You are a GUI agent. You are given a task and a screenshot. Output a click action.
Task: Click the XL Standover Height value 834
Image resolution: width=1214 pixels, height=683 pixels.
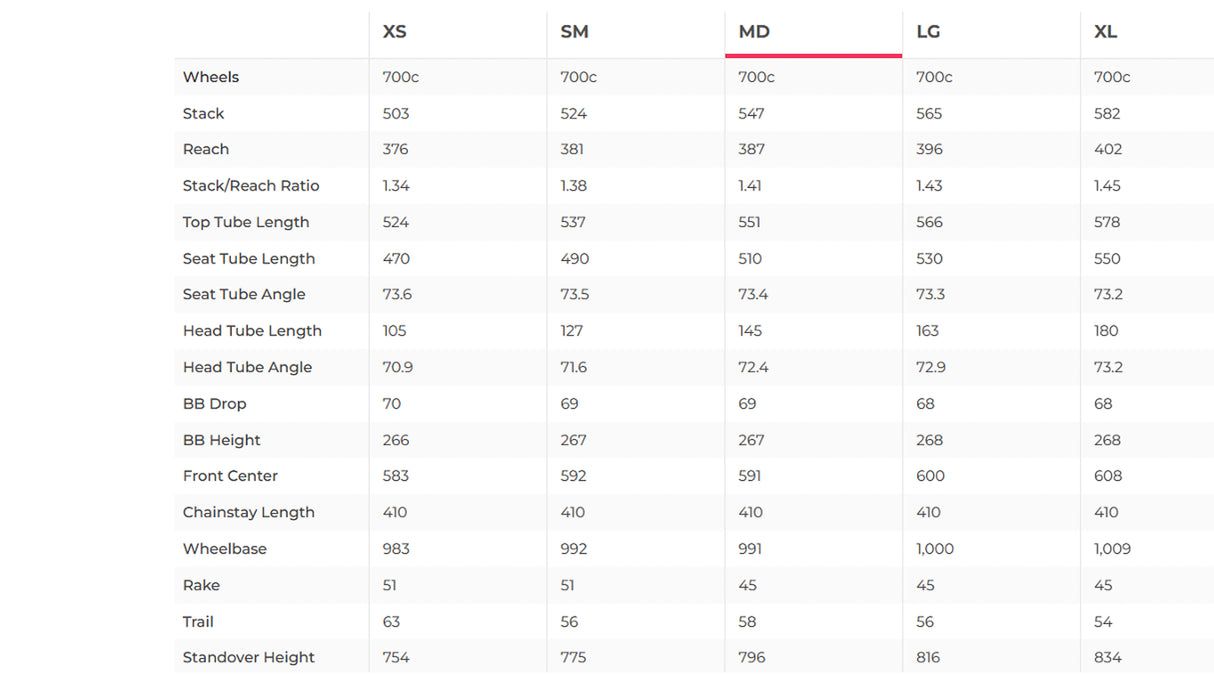(1108, 657)
